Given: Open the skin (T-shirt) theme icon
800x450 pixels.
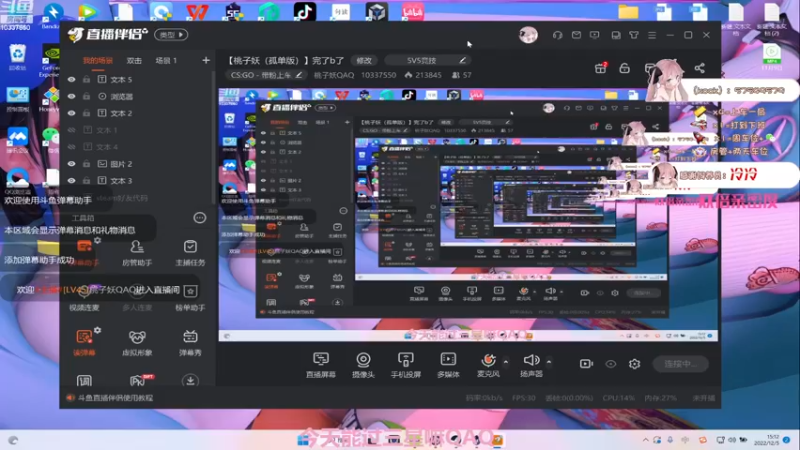Looking at the screenshot, I should pyautogui.click(x=634, y=35).
